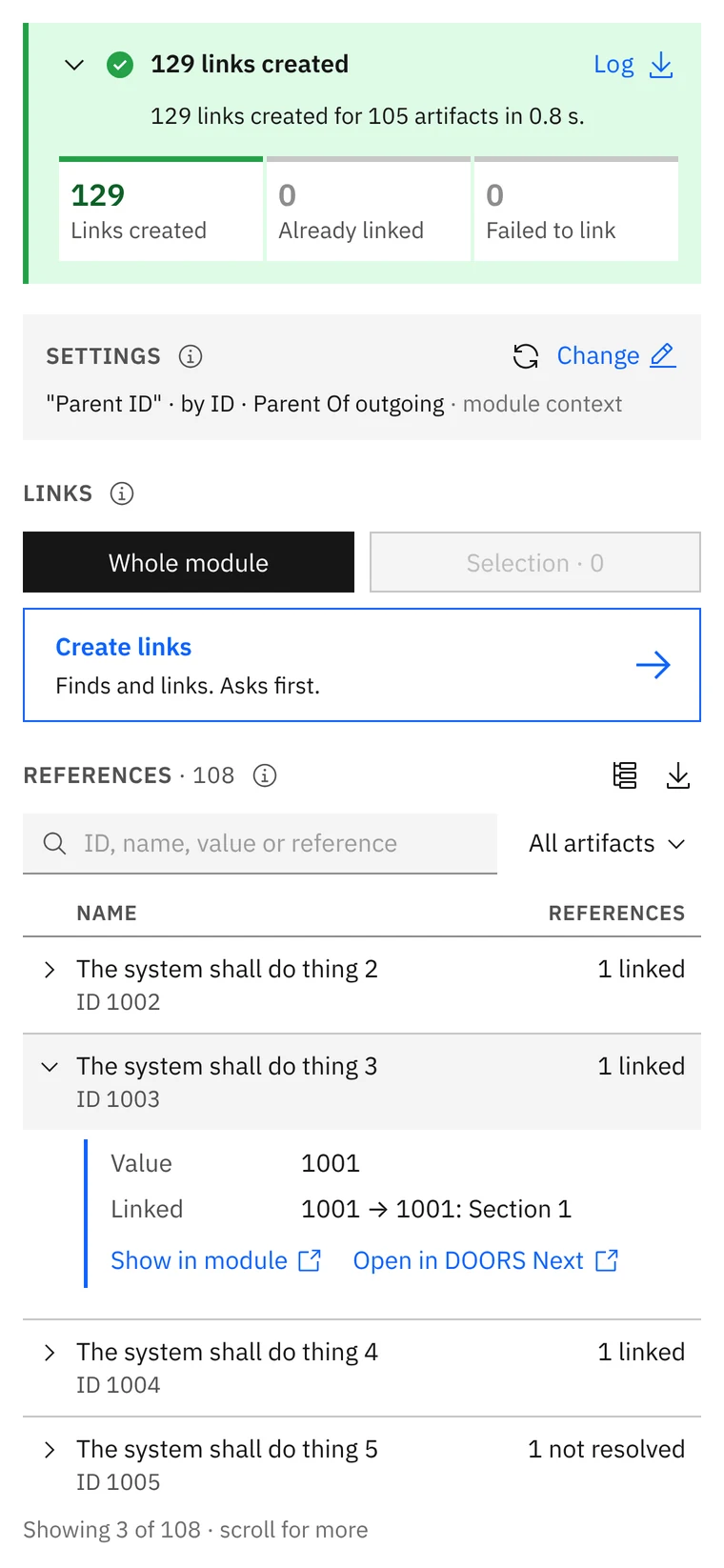This screenshot has width=724, height=1568.
Task: Collapse the 129 links created banner
Action: pyautogui.click(x=74, y=65)
